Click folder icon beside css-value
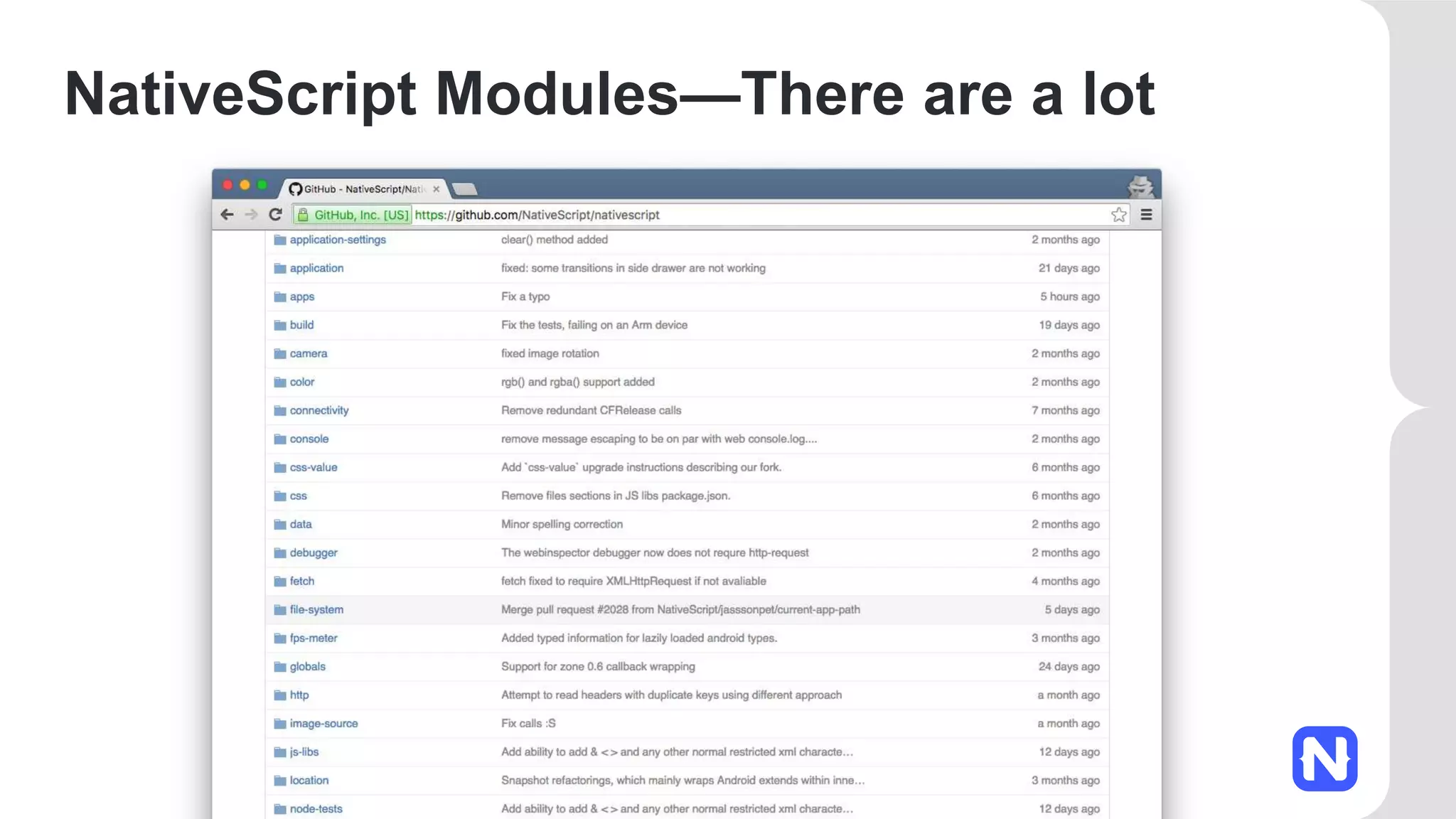 point(280,467)
